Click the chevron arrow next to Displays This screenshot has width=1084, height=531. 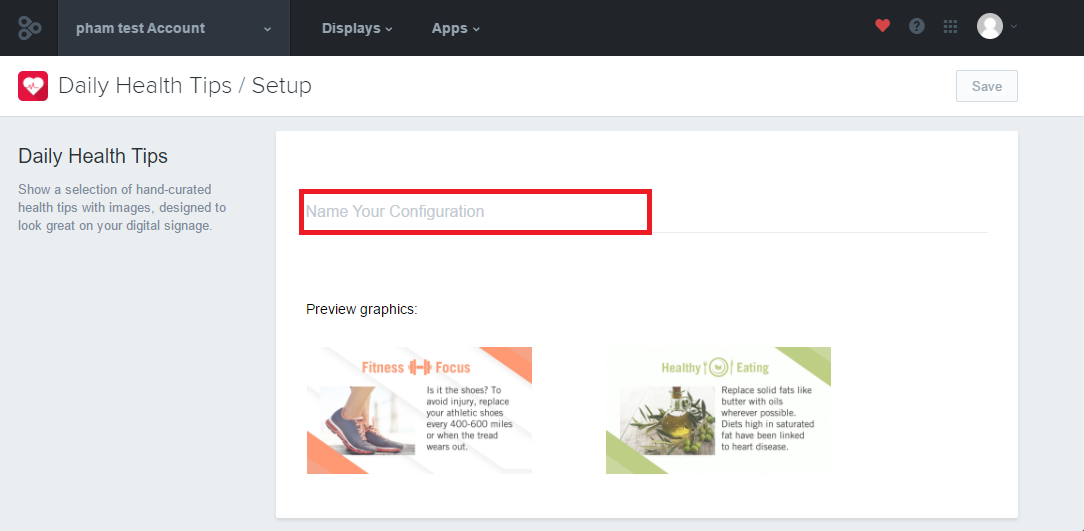tap(389, 30)
